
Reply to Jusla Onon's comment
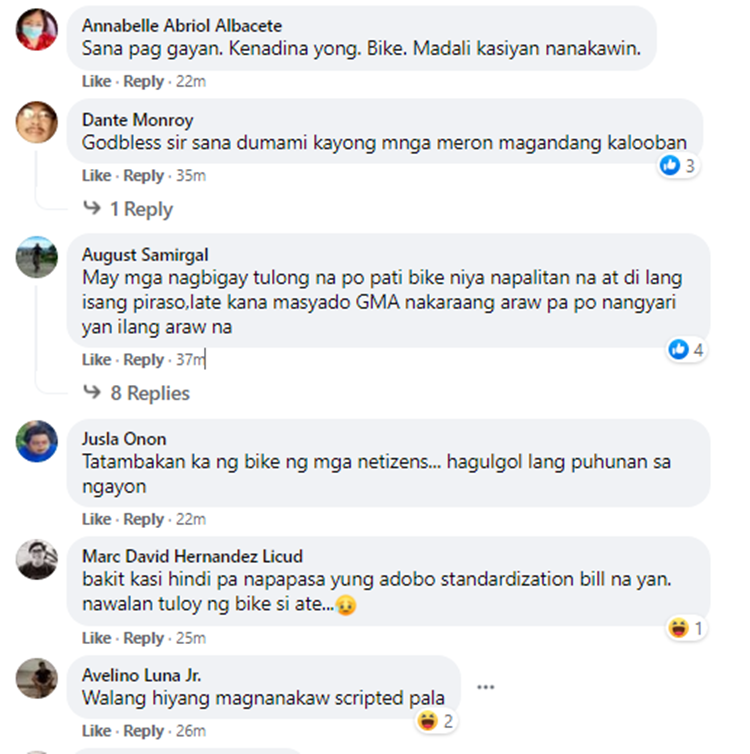(143, 519)
